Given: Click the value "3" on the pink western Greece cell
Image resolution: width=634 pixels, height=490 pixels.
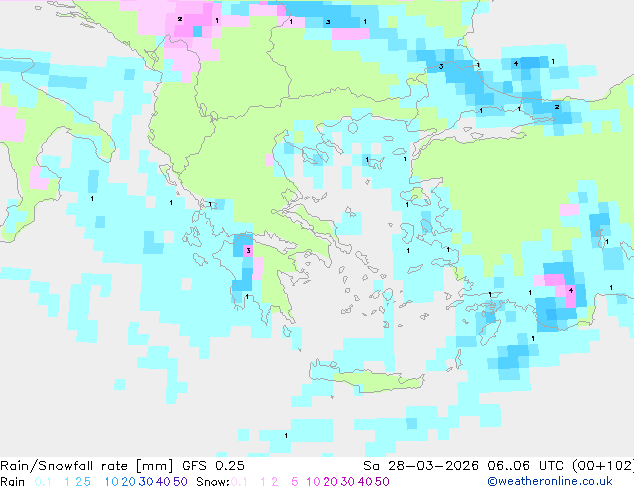Looking at the screenshot, I should 248,251.
